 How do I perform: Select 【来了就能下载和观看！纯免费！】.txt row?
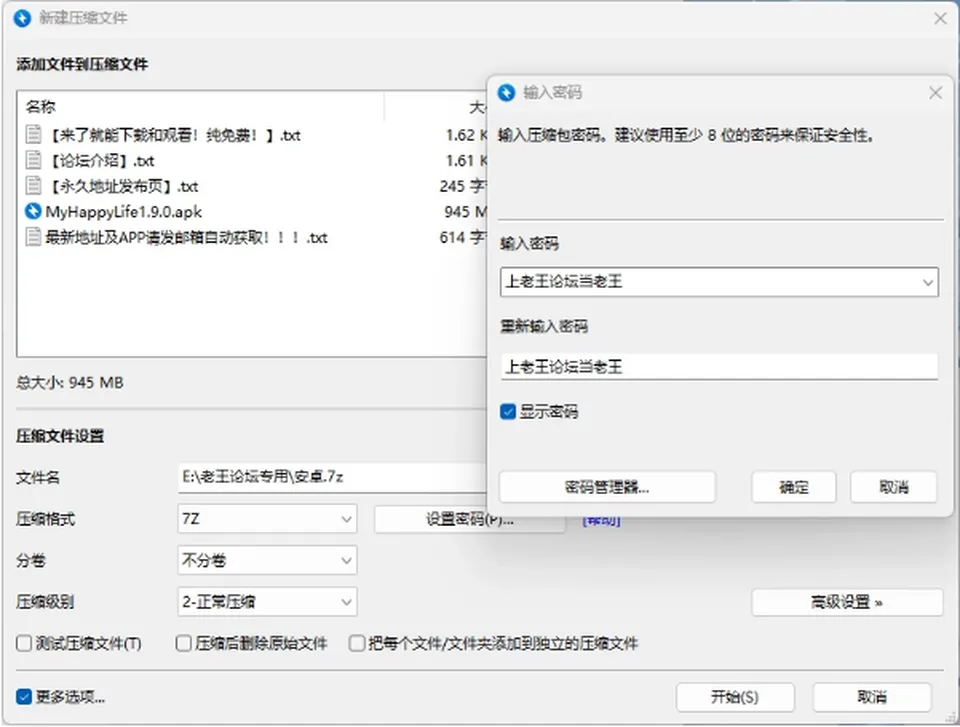253,135
